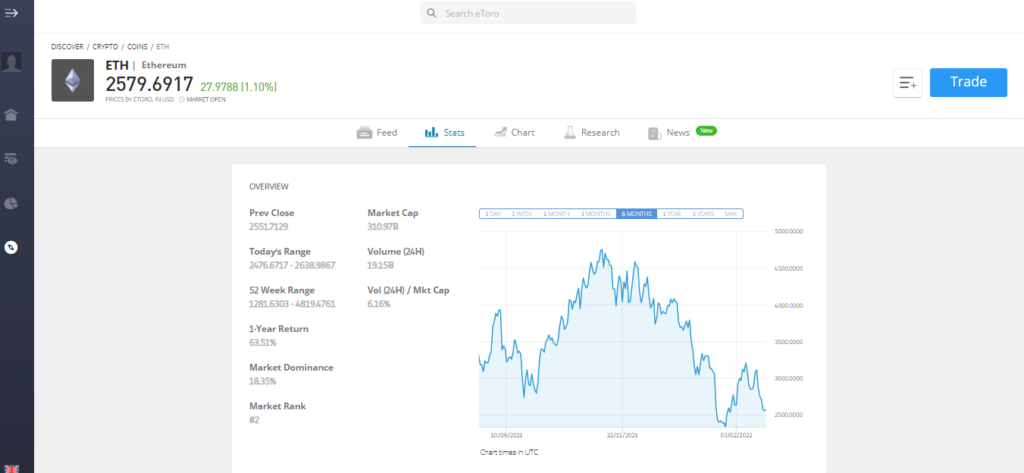Click the DISCOVER breadcrumb link
1024x473 pixels.
[67, 47]
